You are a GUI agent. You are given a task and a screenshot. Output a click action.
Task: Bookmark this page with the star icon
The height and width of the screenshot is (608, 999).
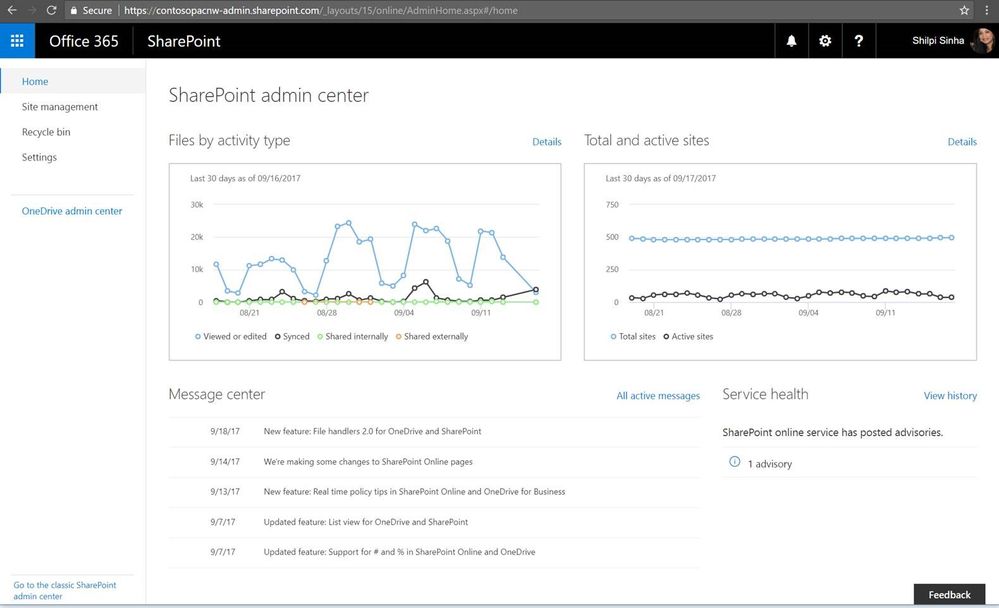tap(964, 10)
